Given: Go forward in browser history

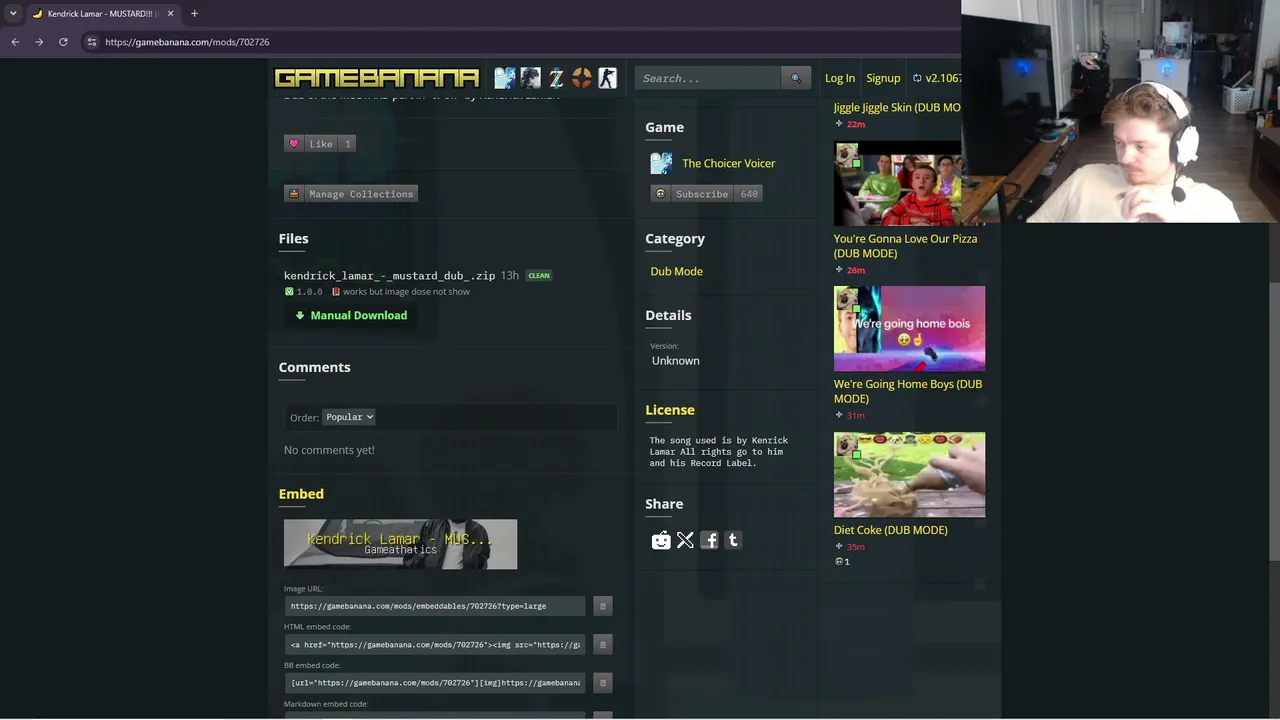Looking at the screenshot, I should coord(39,42).
